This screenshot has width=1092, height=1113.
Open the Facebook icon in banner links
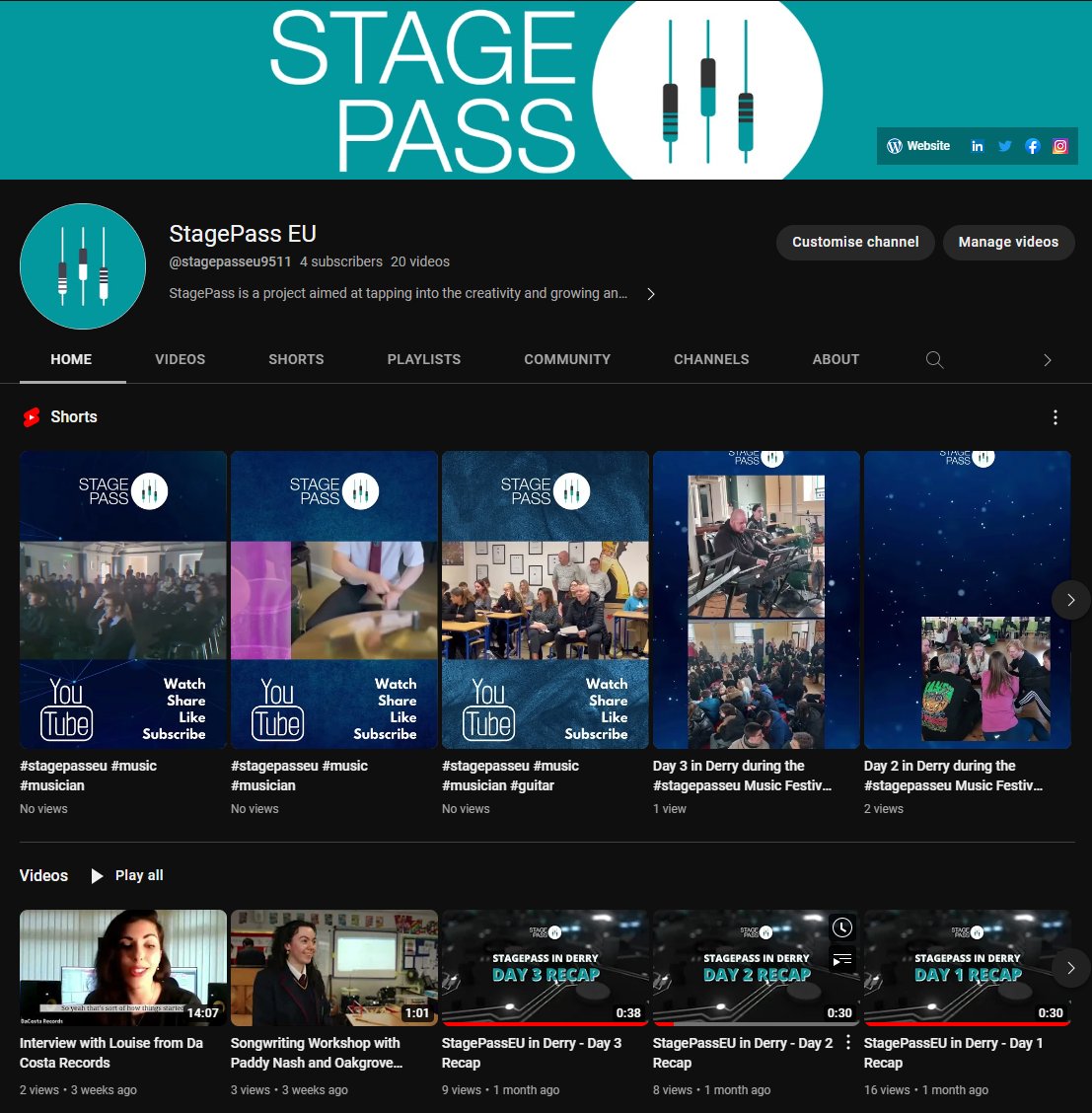(1033, 146)
